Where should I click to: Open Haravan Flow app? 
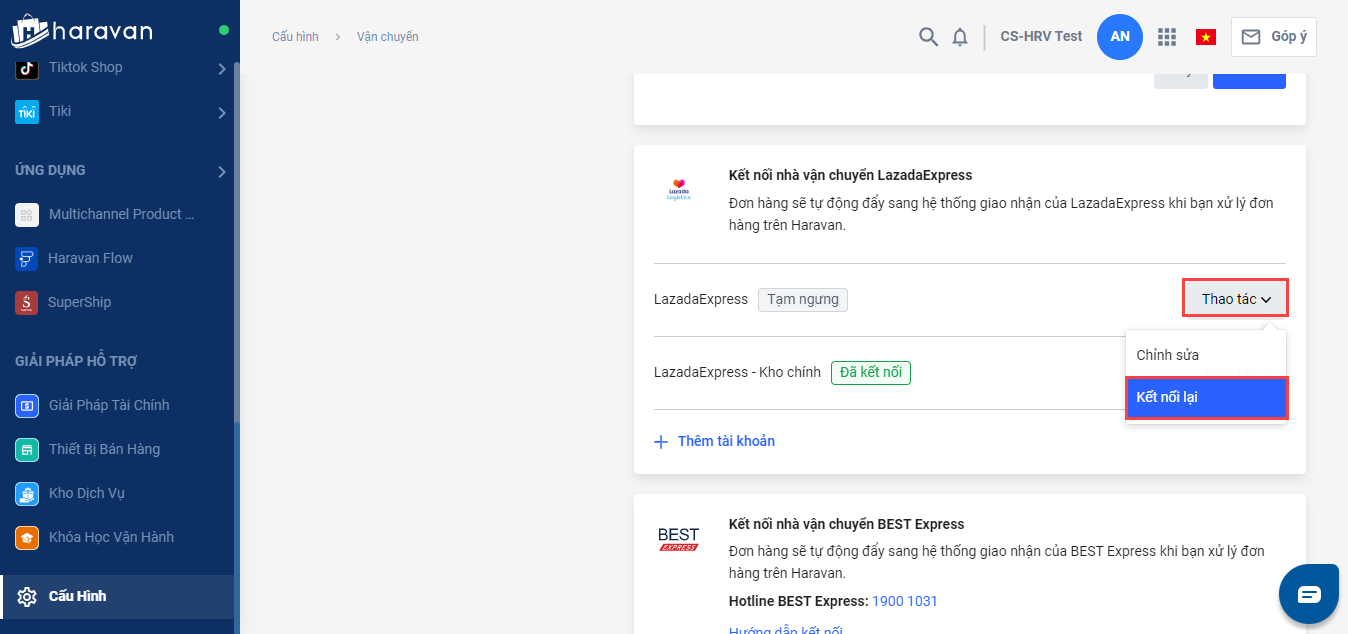[x=90, y=258]
